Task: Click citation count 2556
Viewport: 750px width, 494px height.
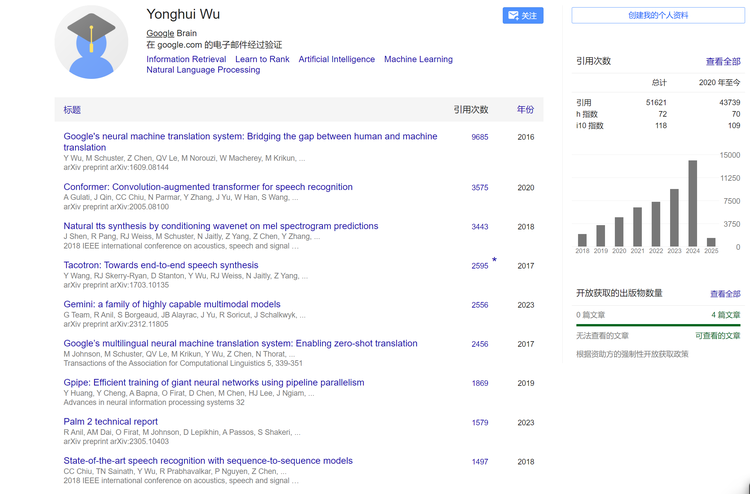Action: (x=480, y=305)
